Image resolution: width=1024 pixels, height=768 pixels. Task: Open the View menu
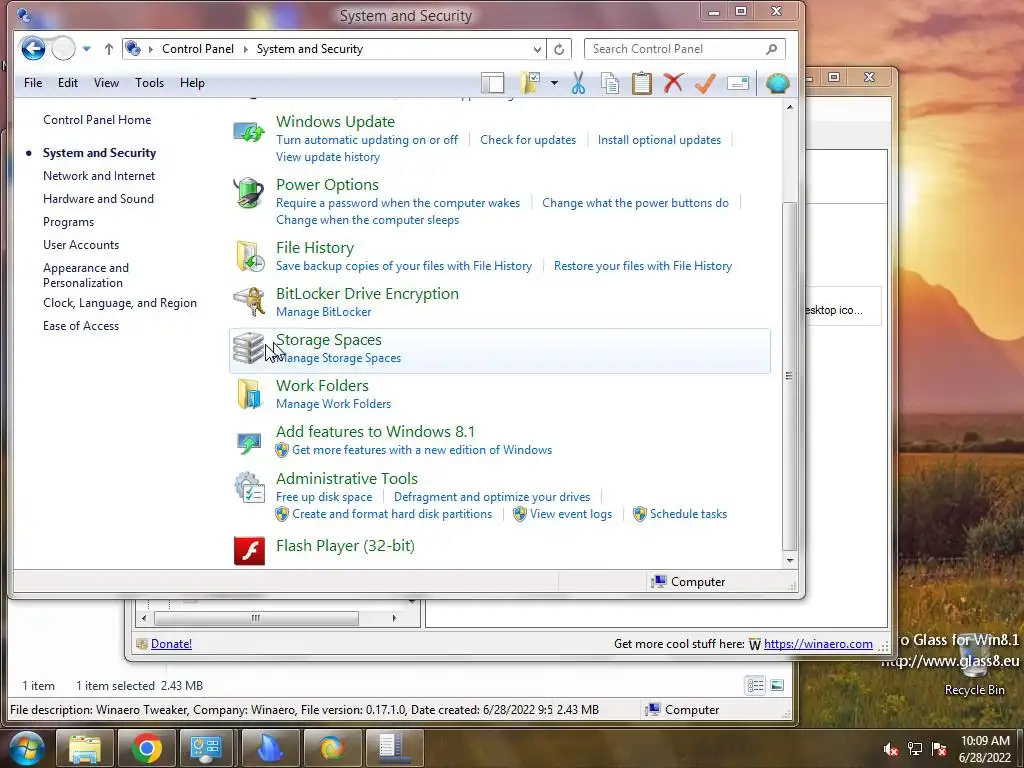[106, 83]
